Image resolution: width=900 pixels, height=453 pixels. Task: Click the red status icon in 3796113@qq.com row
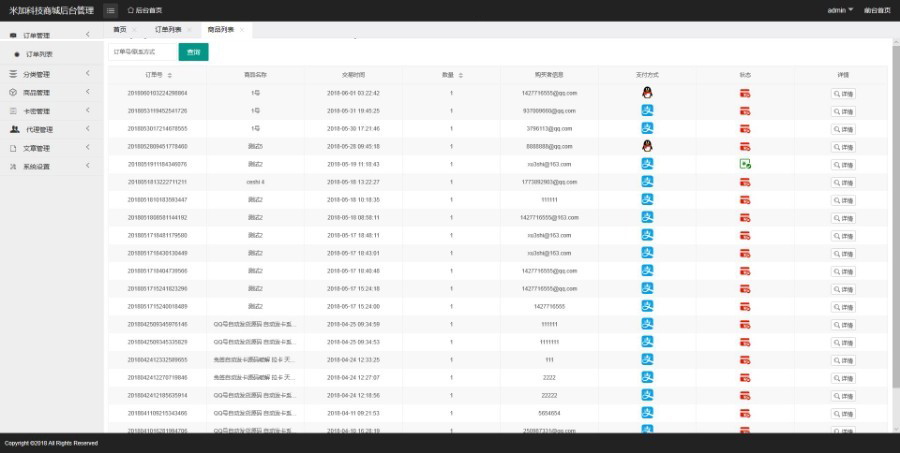(x=745, y=129)
